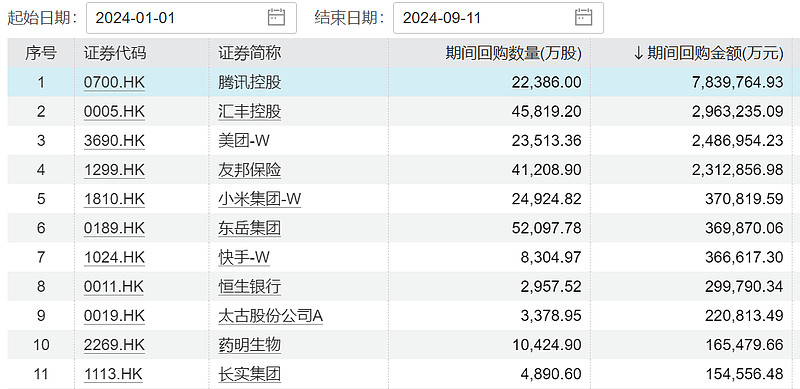
Task: Open 太古股份公司A security name link
Action: point(270,316)
